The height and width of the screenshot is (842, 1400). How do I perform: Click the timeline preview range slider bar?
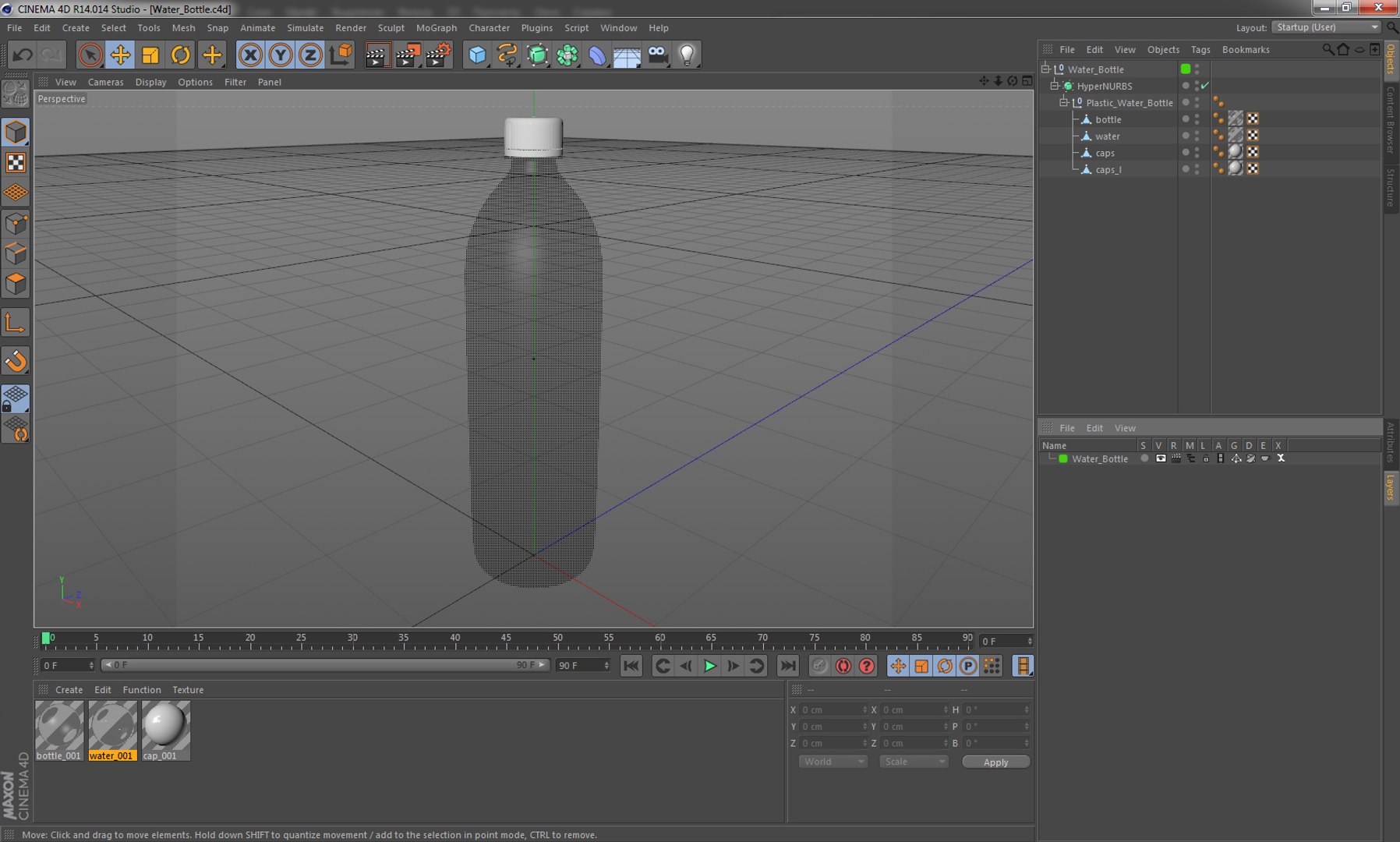click(x=326, y=665)
